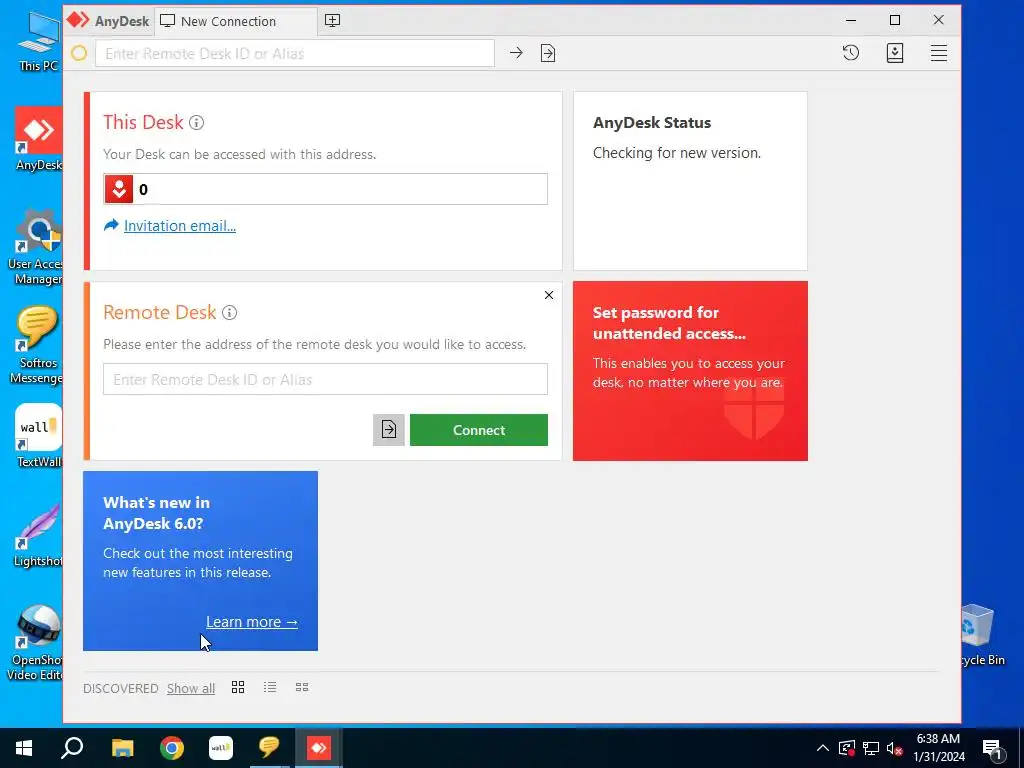This screenshot has width=1024, height=768.
Task: Select the Recycle Bin desktop icon
Action: (983, 635)
